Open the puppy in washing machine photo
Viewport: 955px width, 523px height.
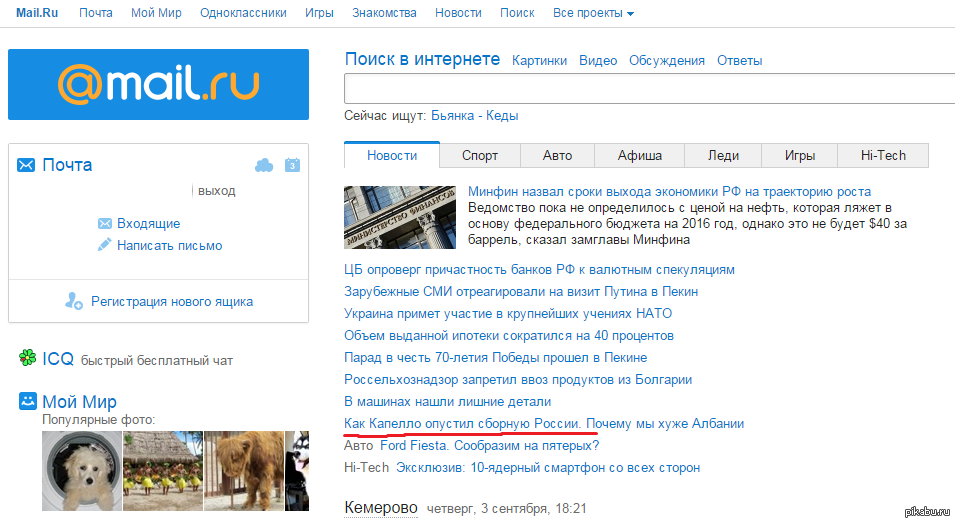point(82,471)
